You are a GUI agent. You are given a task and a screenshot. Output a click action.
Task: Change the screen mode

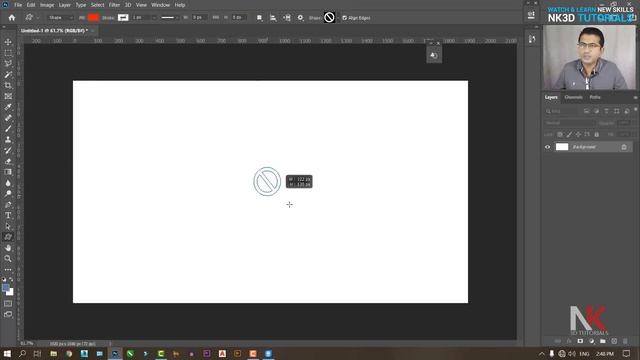8,314
